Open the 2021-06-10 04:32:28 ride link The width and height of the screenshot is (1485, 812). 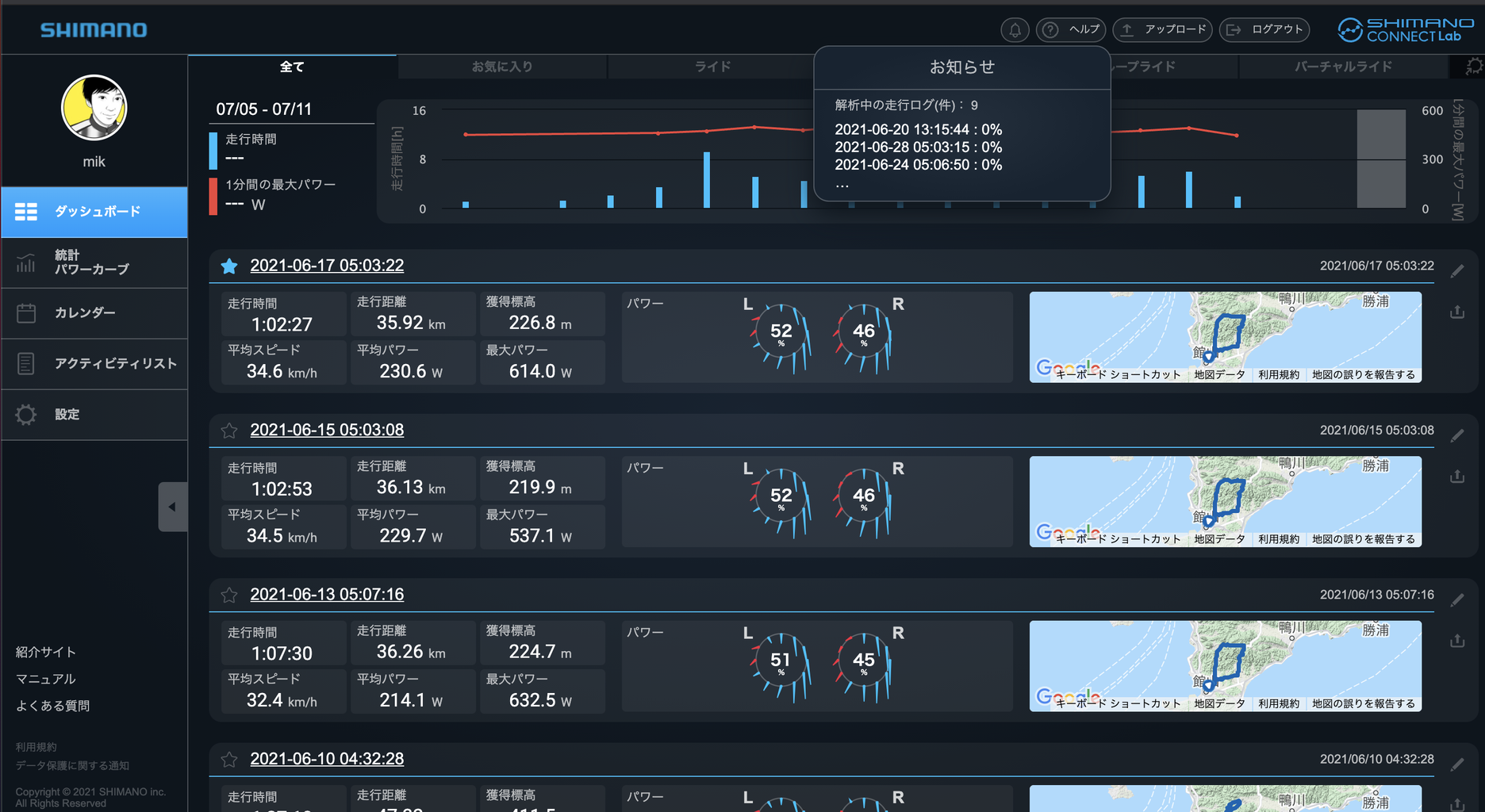click(x=327, y=759)
